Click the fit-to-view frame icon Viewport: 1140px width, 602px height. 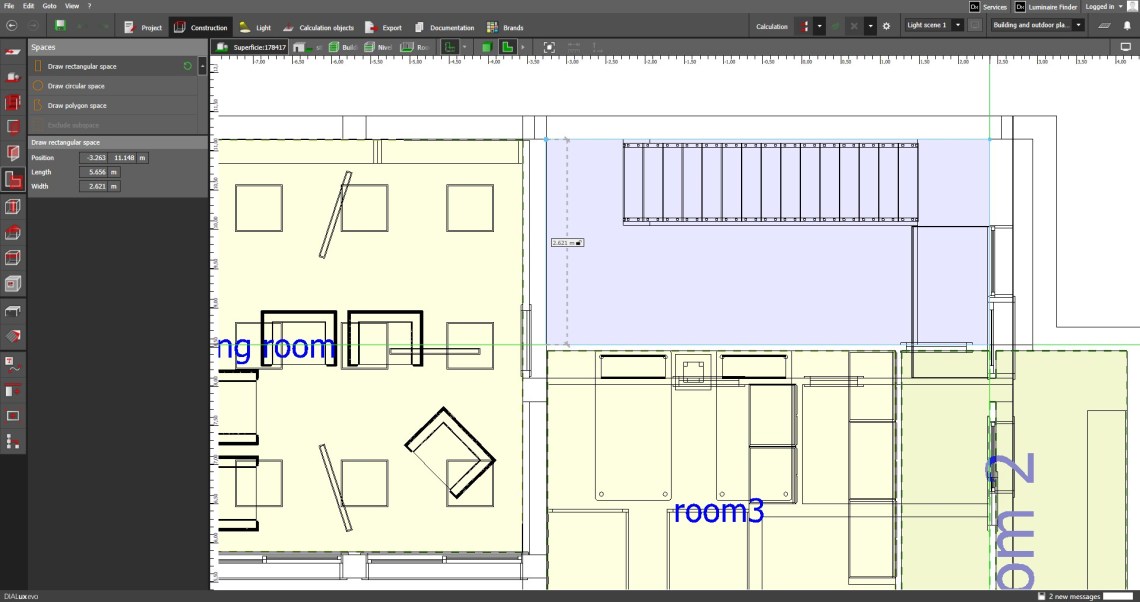click(549, 47)
